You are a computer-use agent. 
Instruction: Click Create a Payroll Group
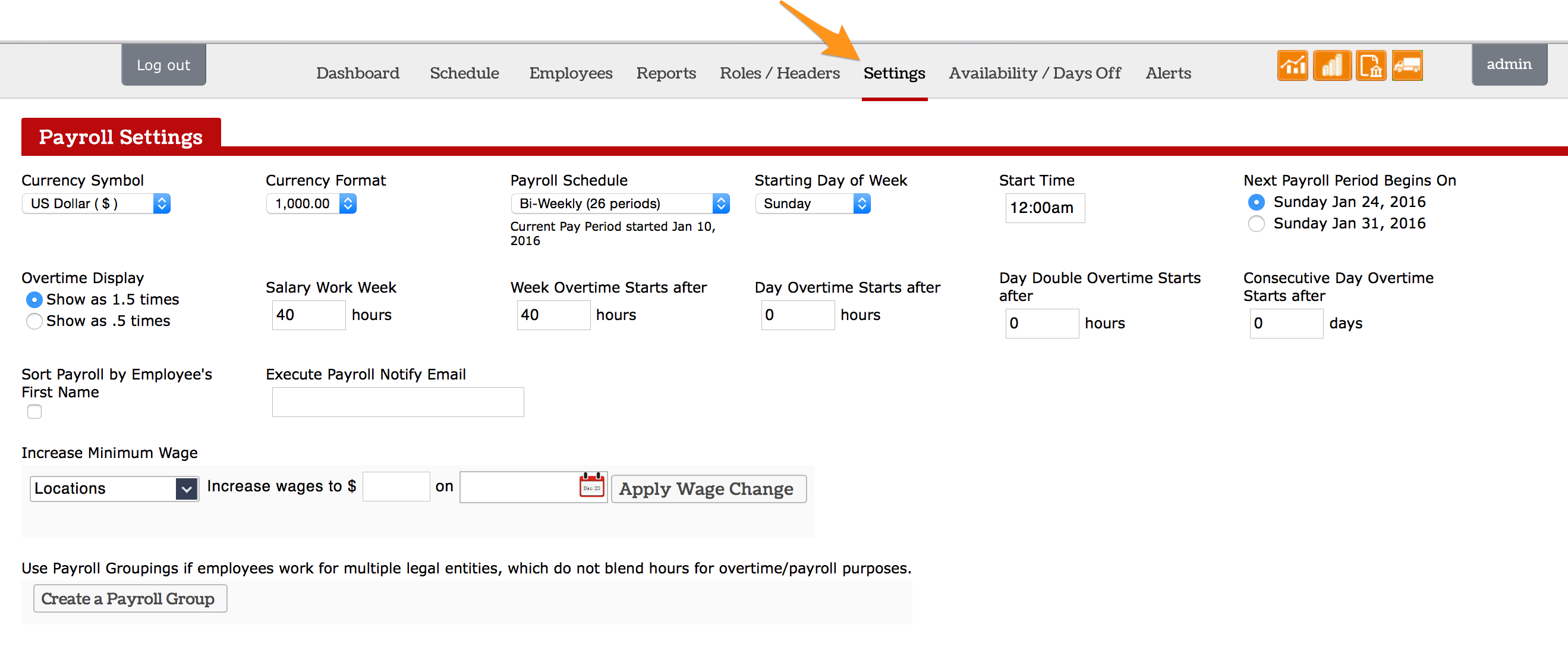130,598
